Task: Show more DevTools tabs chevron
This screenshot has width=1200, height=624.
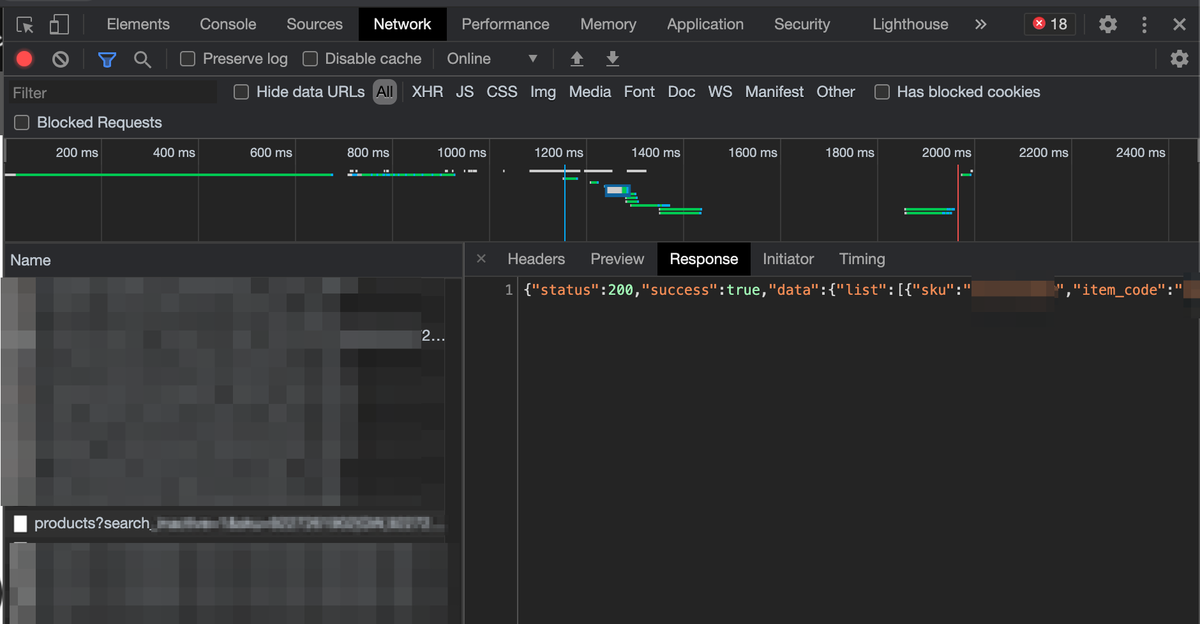Action: (x=981, y=24)
